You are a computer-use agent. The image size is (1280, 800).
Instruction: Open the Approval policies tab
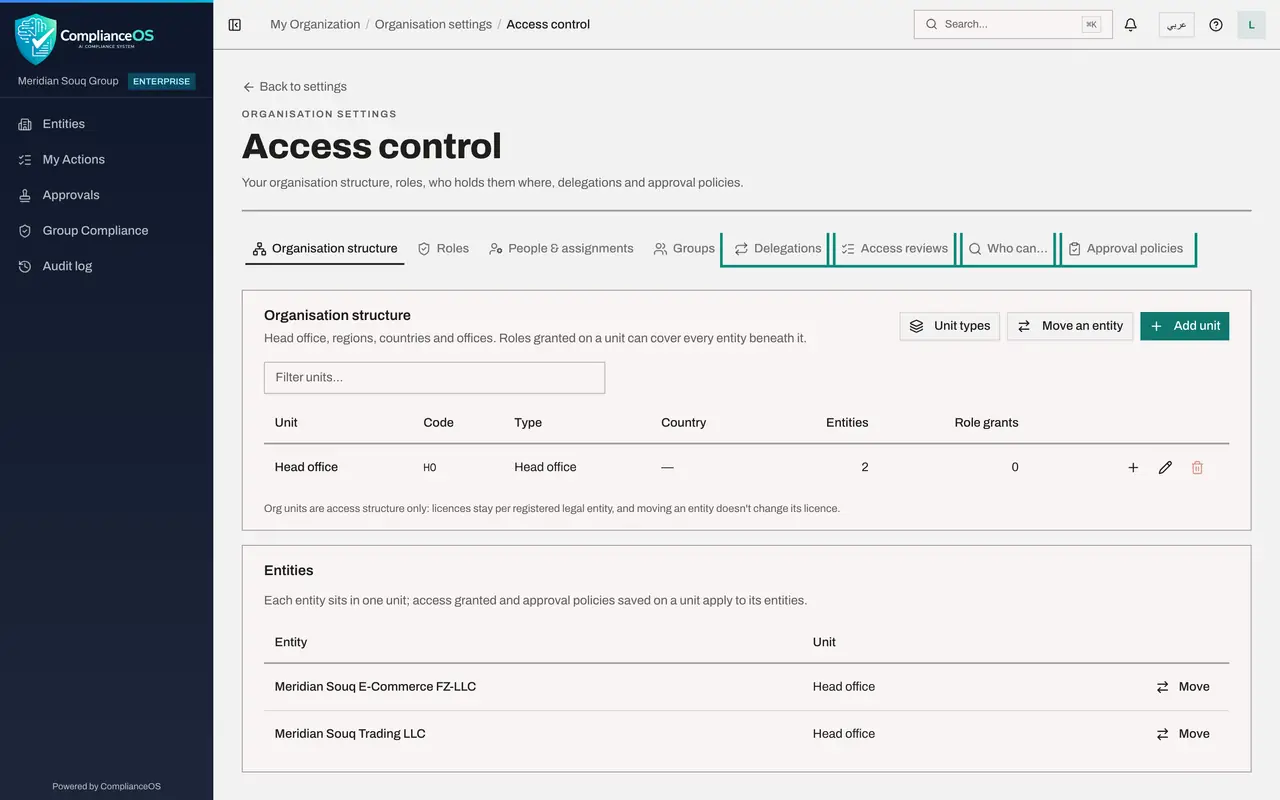[1125, 248]
